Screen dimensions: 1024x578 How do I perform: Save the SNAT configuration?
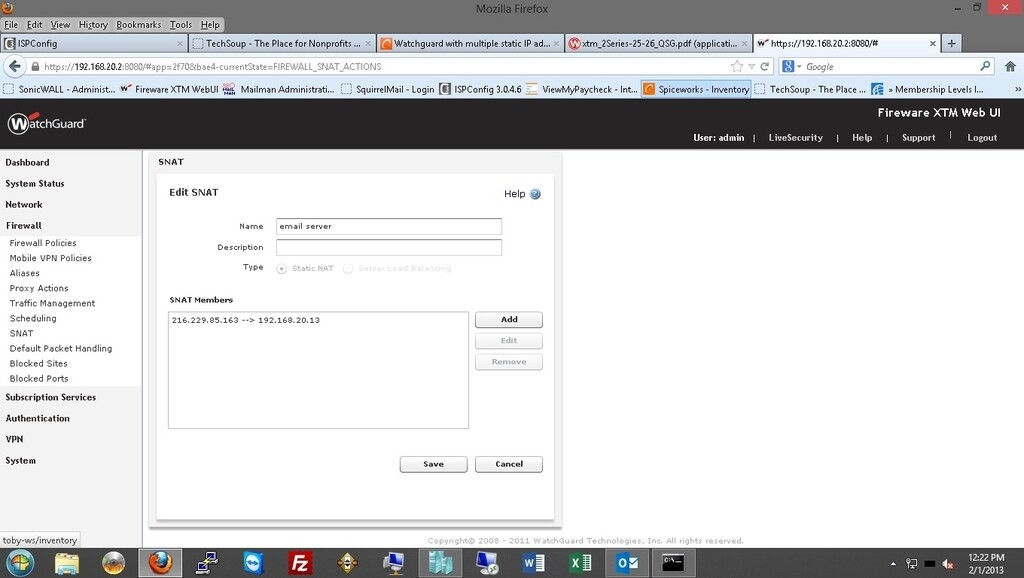pyautogui.click(x=433, y=463)
